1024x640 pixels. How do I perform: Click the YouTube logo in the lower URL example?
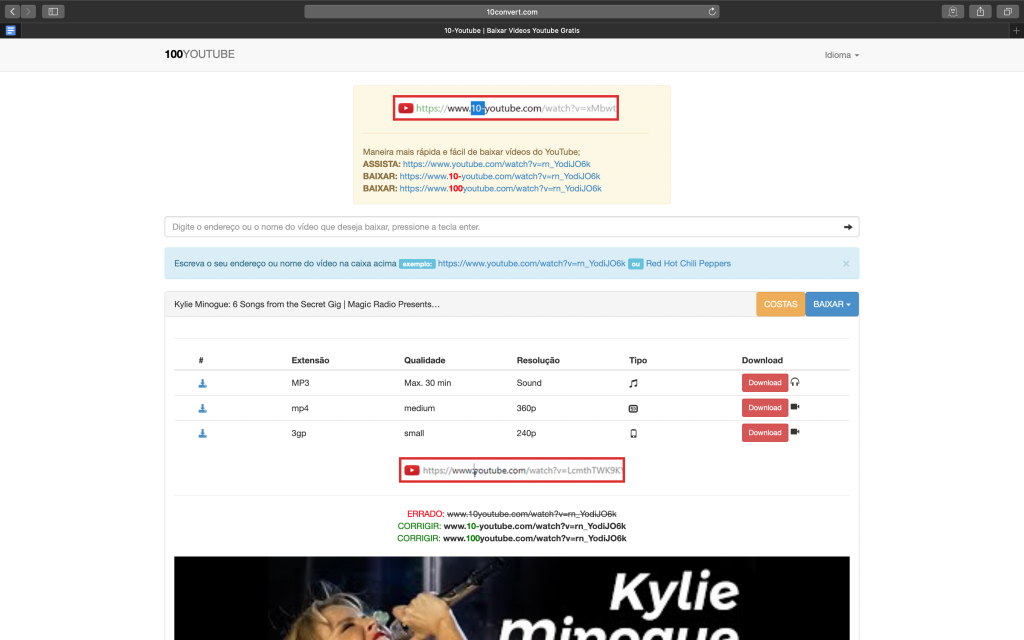[411, 470]
